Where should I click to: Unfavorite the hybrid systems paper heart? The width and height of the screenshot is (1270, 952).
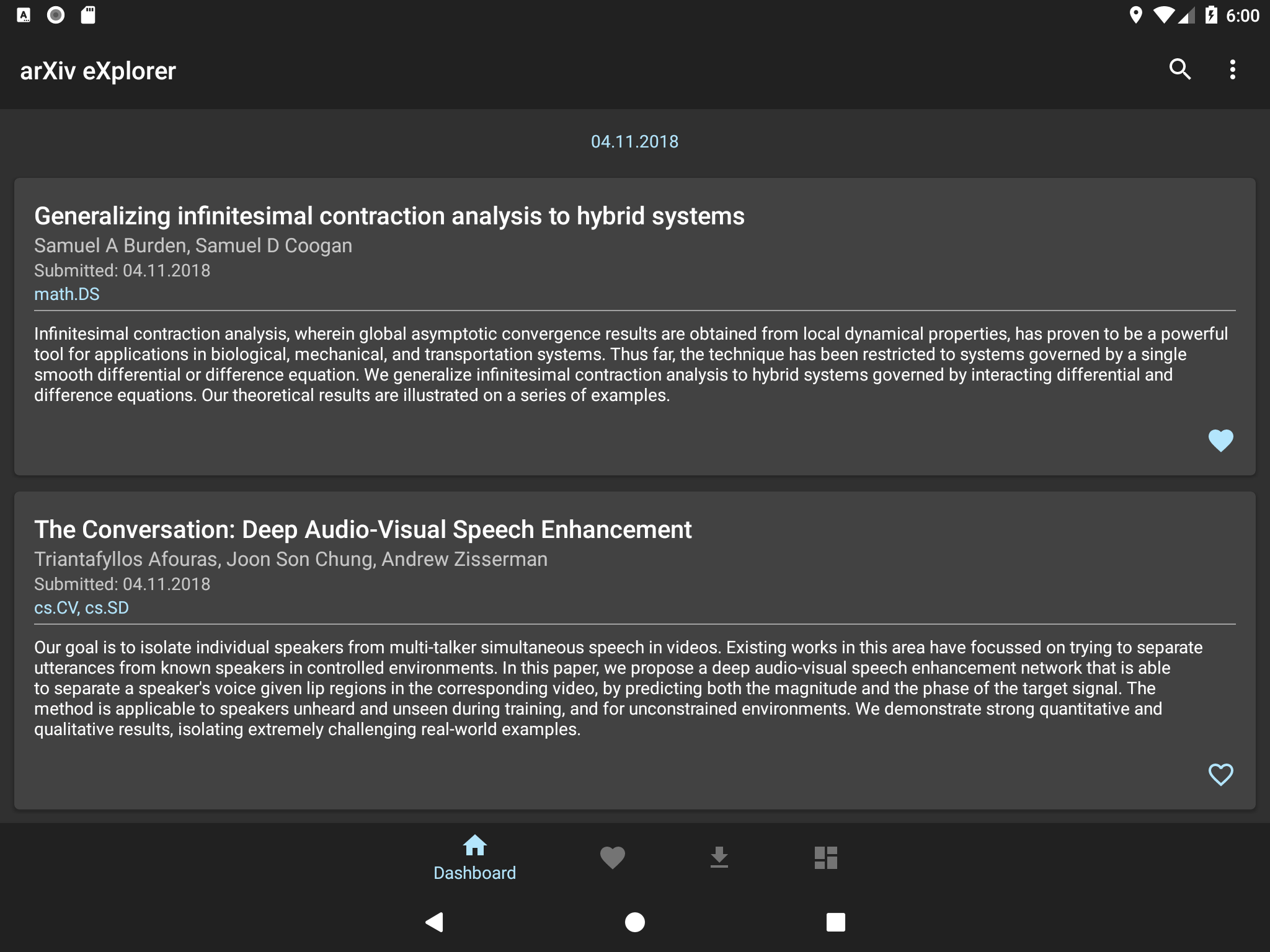(1220, 441)
